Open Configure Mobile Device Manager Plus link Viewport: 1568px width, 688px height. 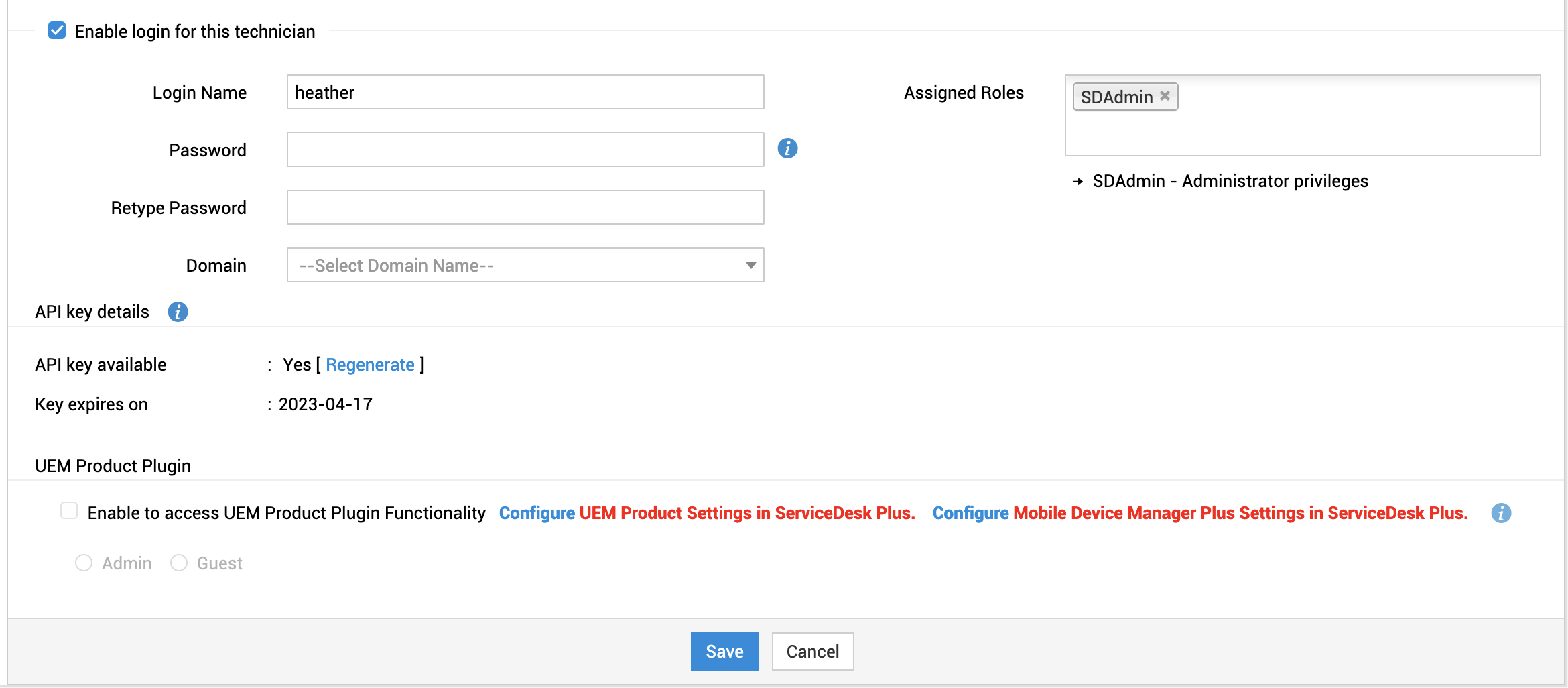coord(1199,513)
